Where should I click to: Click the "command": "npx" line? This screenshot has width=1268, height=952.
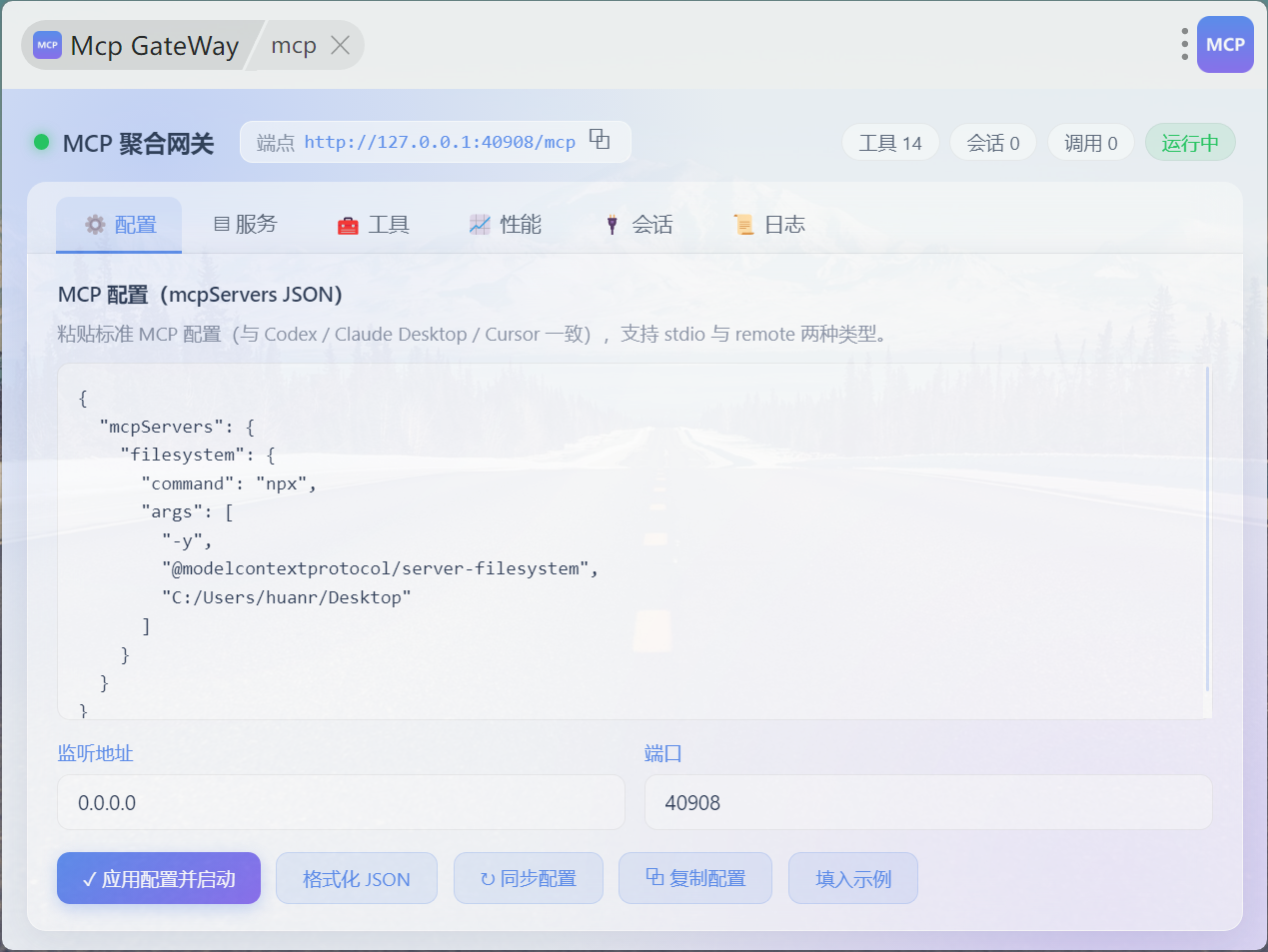[229, 483]
